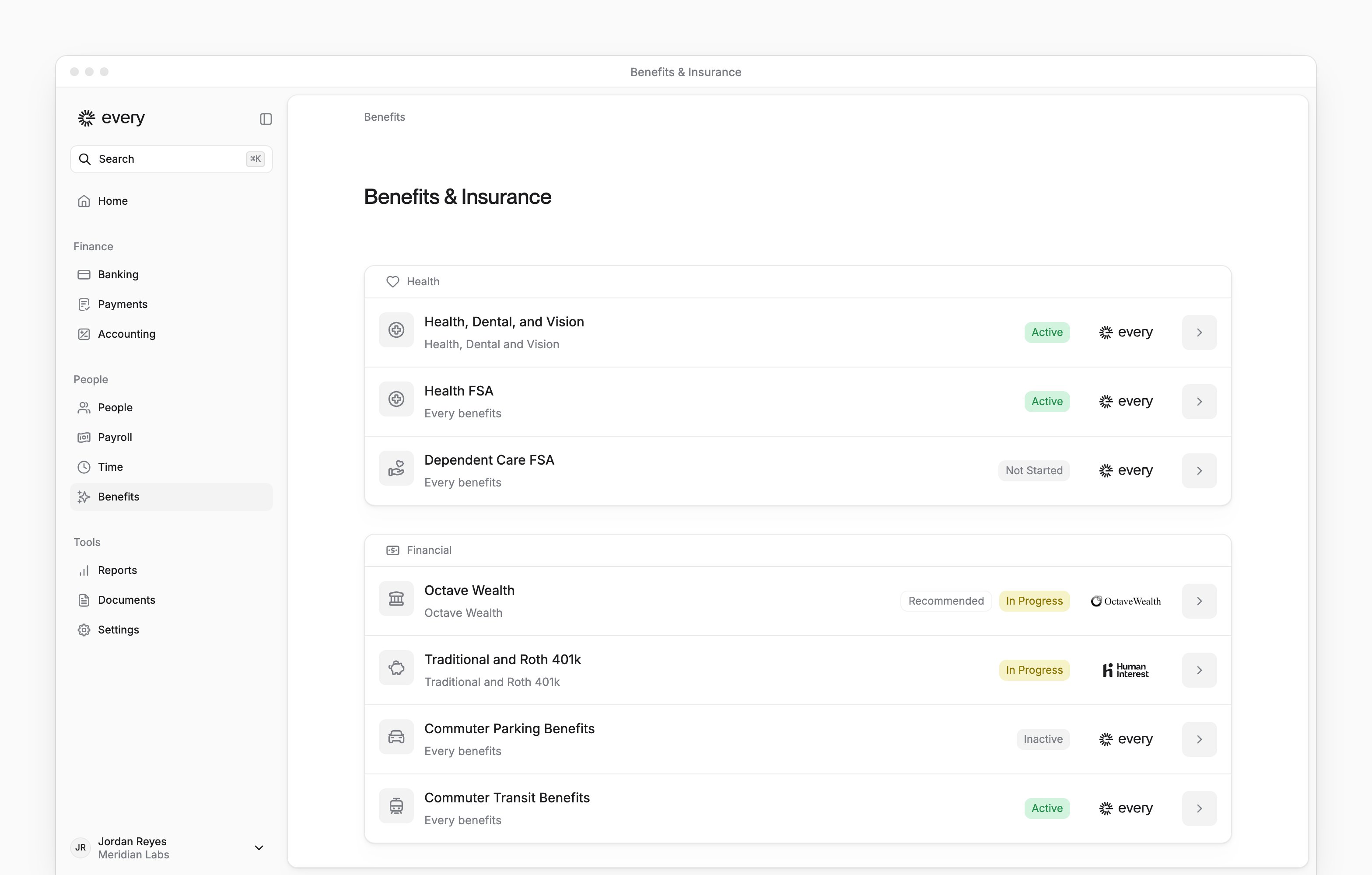Click the Commuter Transit train icon
This screenshot has width=1372, height=875.
tap(396, 806)
